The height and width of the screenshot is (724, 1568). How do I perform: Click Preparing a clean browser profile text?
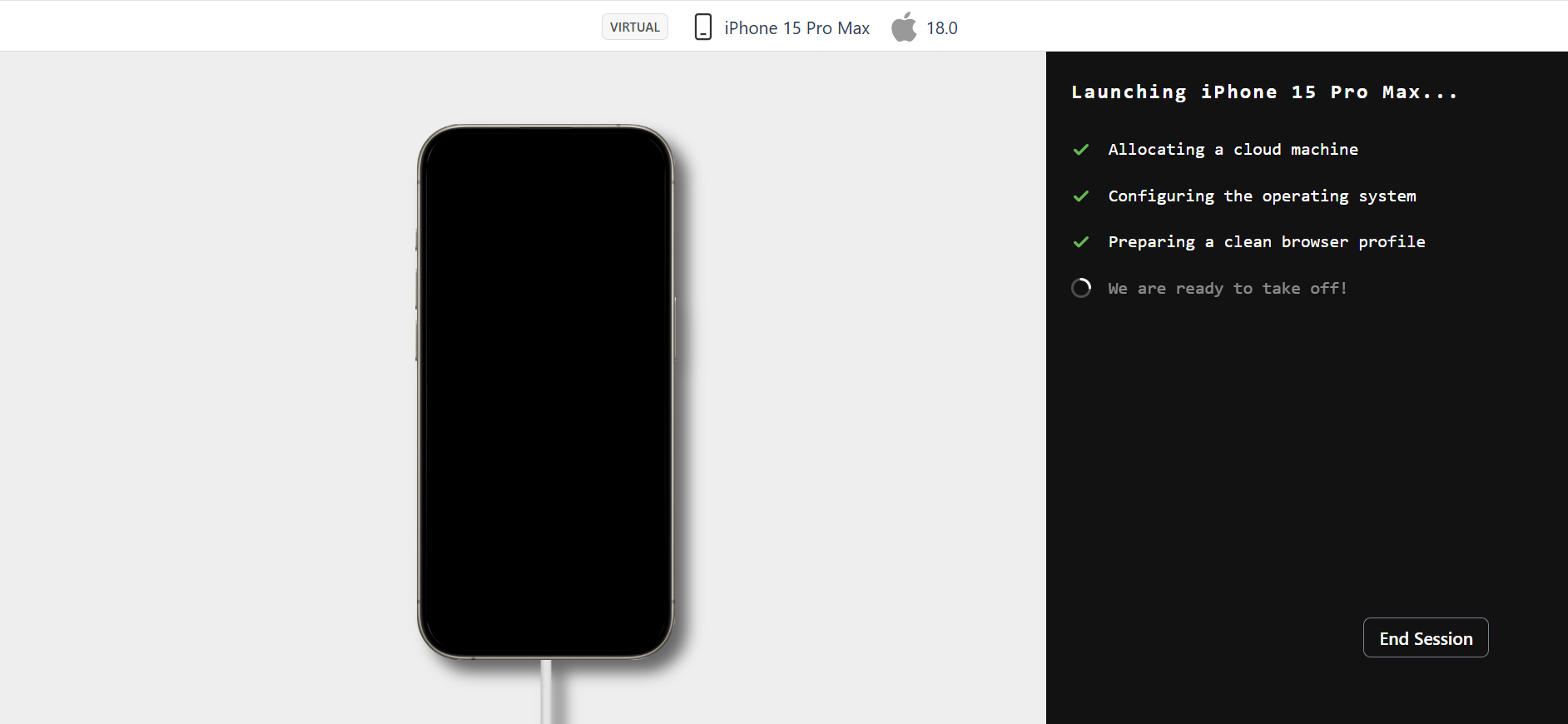(1267, 242)
